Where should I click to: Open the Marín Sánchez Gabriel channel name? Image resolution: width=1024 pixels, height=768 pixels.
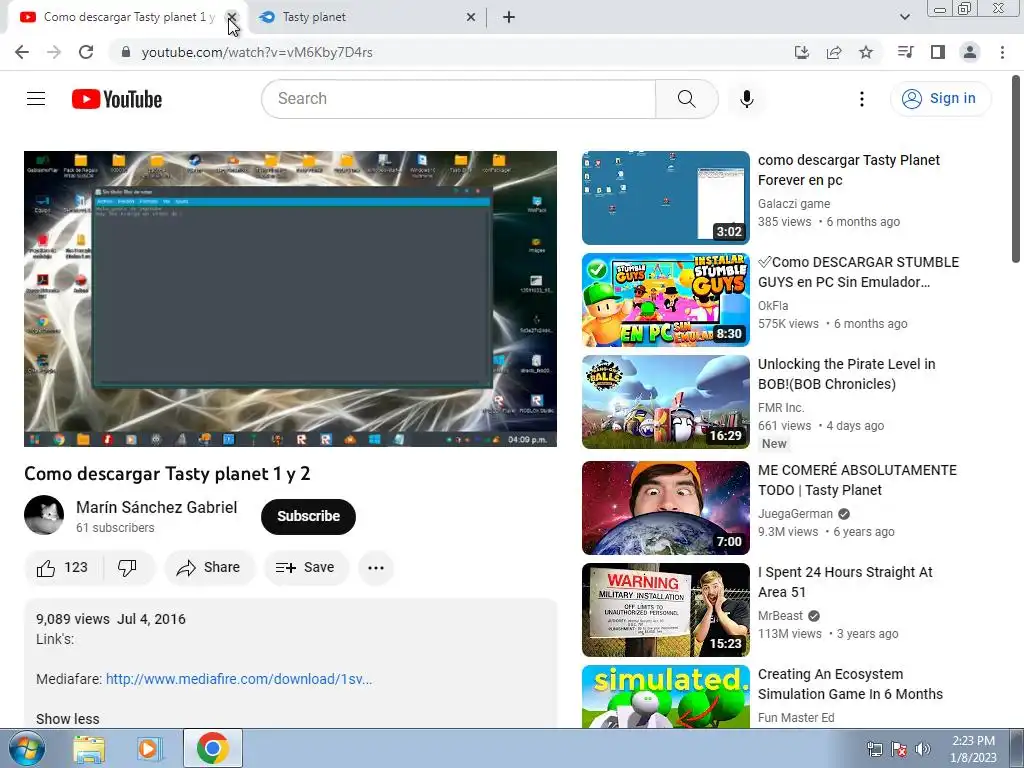click(x=157, y=507)
